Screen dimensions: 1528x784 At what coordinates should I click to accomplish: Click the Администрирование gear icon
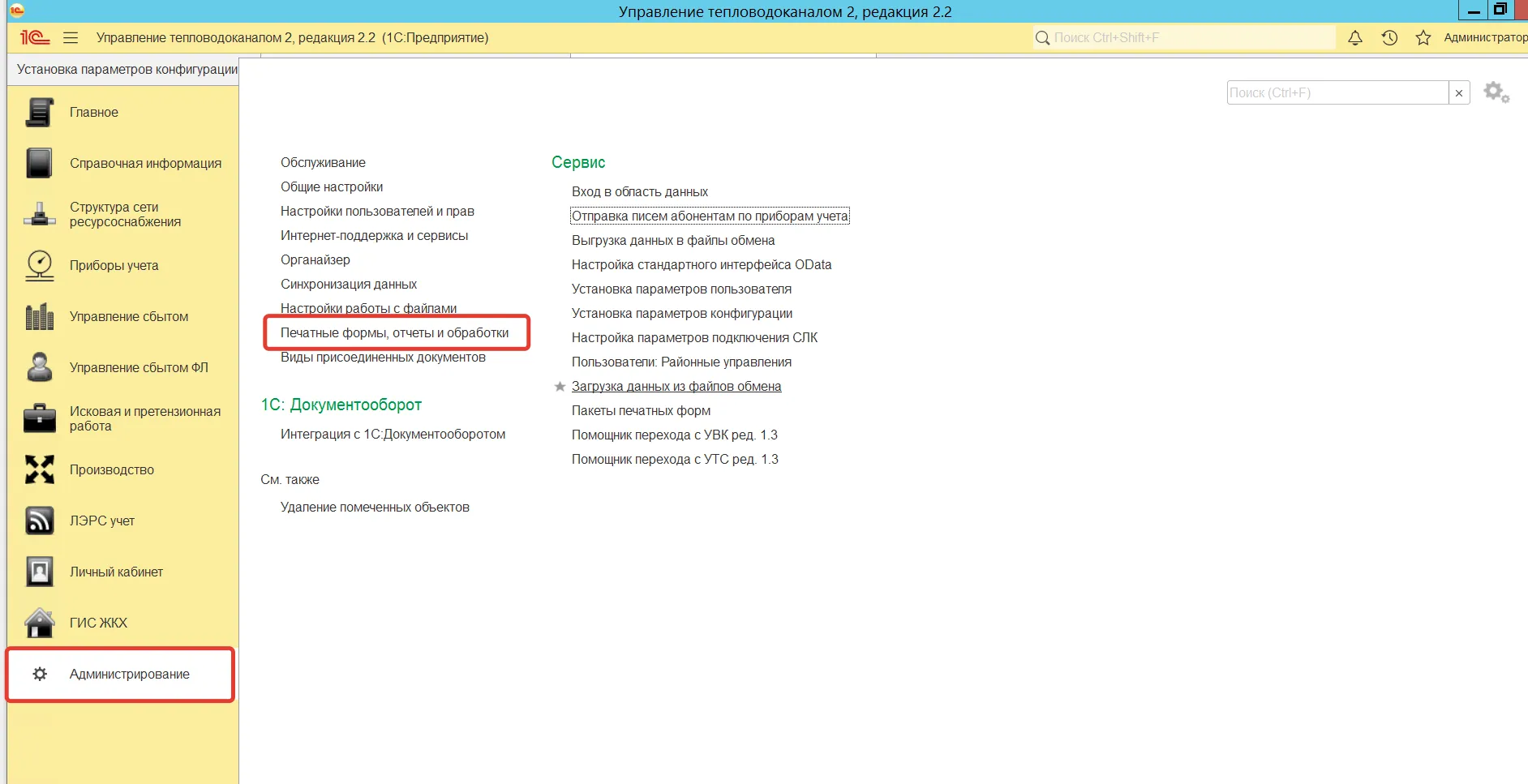point(40,674)
